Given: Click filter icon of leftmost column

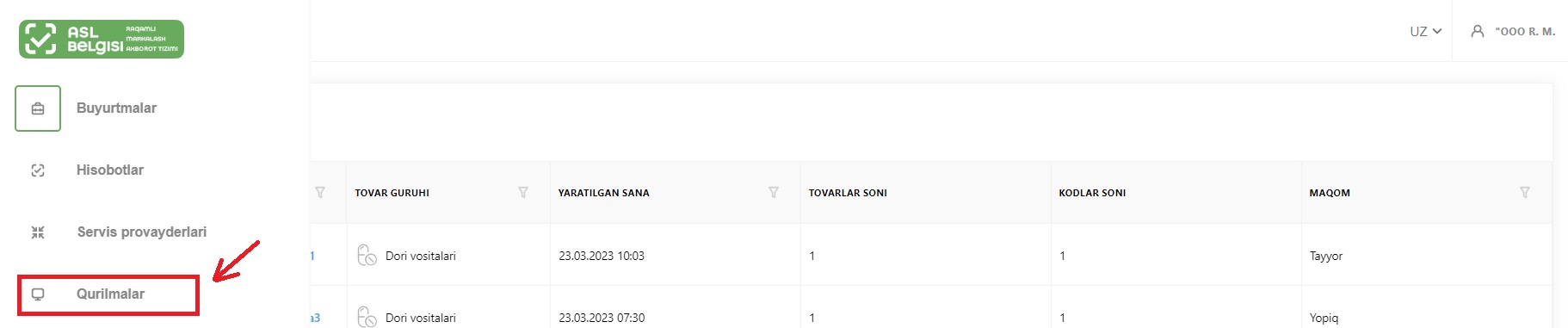Looking at the screenshot, I should (x=320, y=193).
